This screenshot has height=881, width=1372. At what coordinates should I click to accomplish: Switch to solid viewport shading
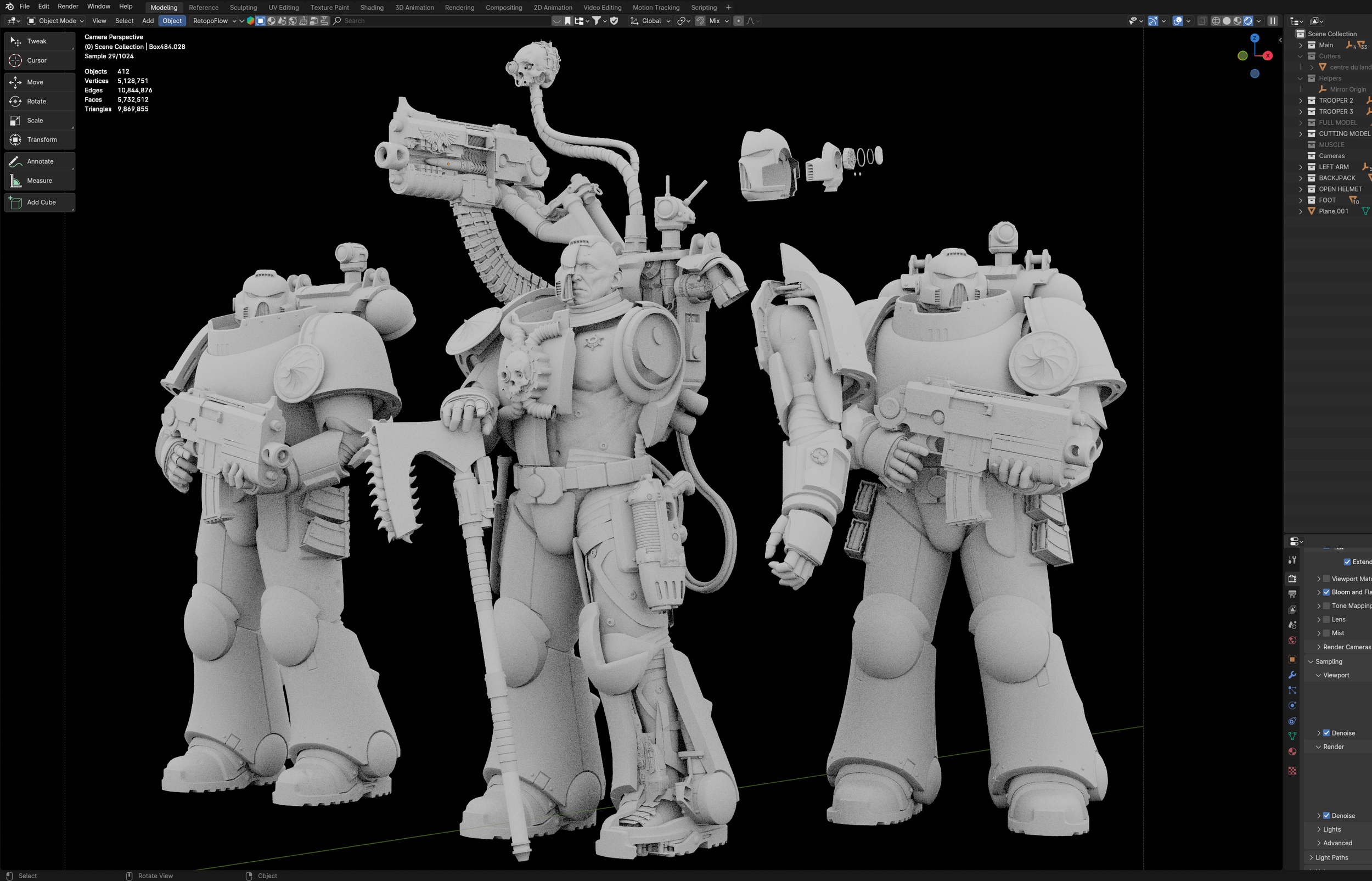pos(1227,21)
